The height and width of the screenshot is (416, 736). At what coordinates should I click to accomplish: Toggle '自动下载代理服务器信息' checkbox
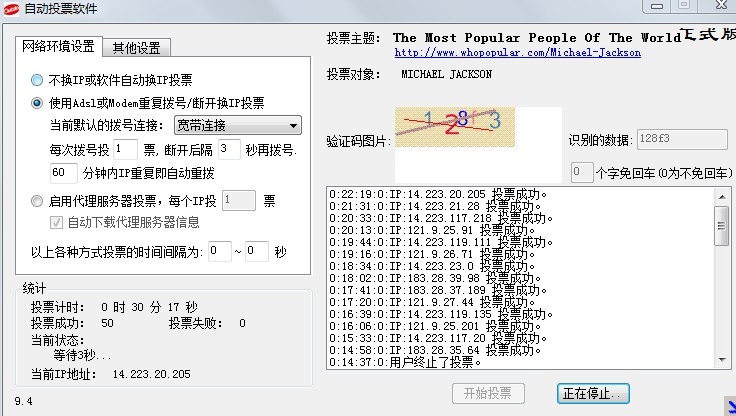[x=57, y=221]
